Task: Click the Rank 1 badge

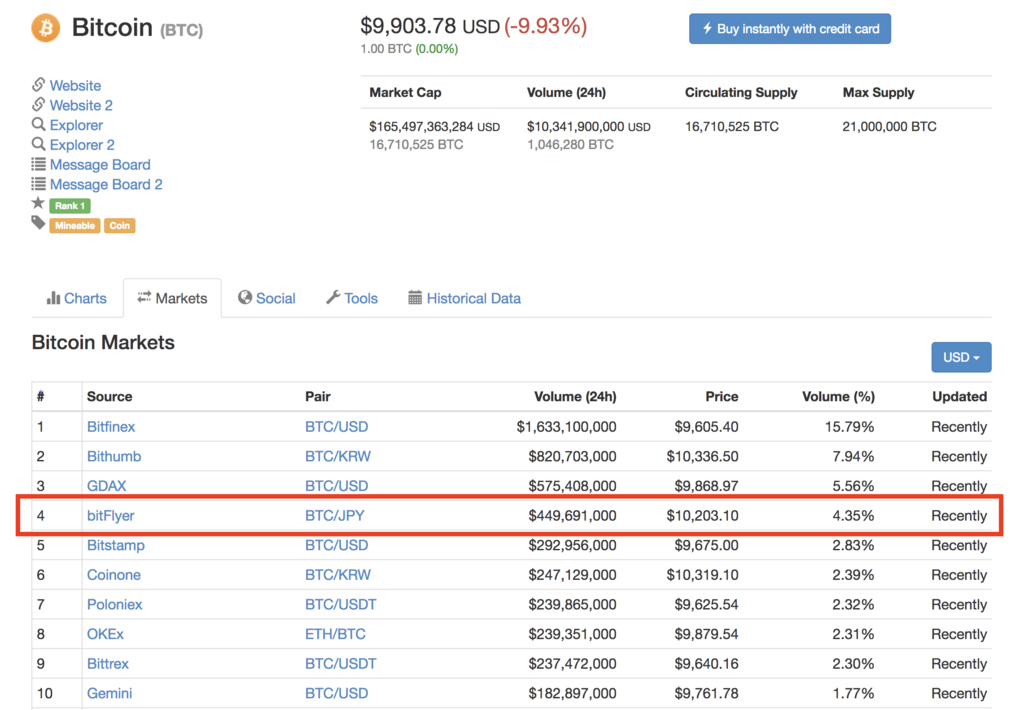Action: [70, 206]
